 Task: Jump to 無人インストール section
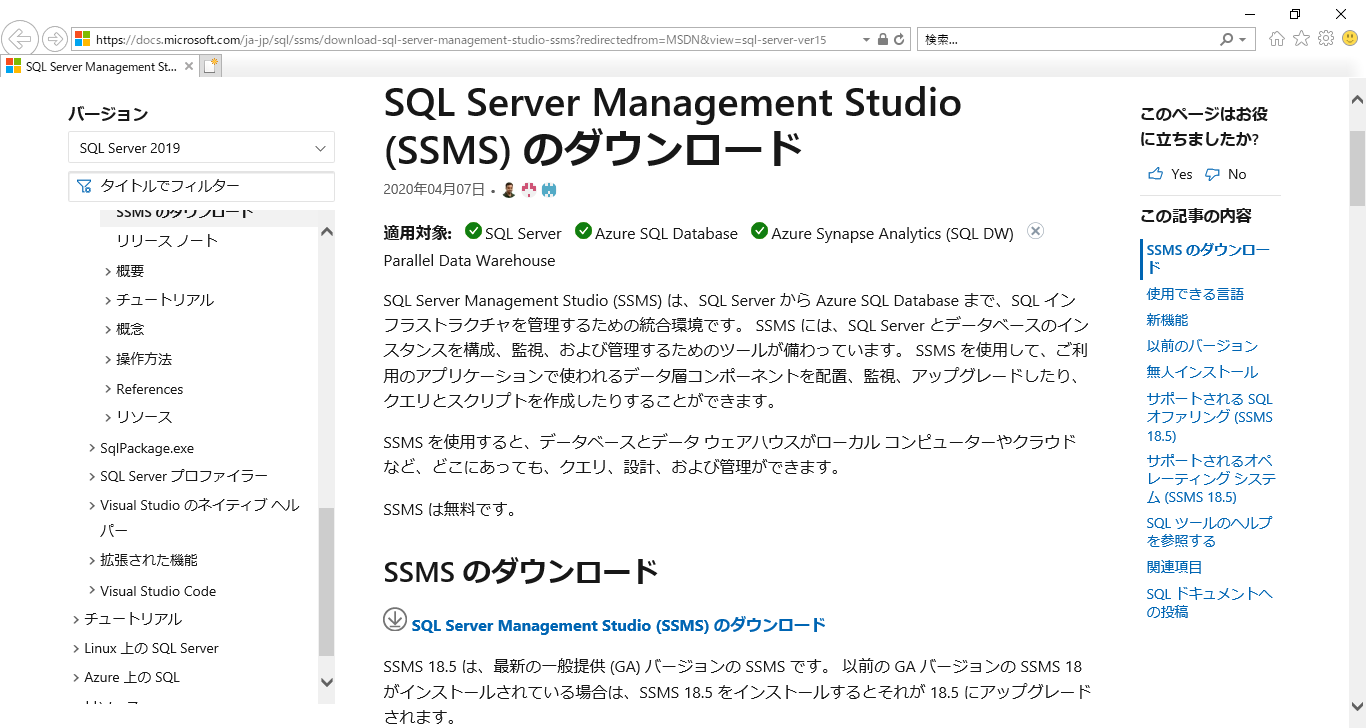1202,372
